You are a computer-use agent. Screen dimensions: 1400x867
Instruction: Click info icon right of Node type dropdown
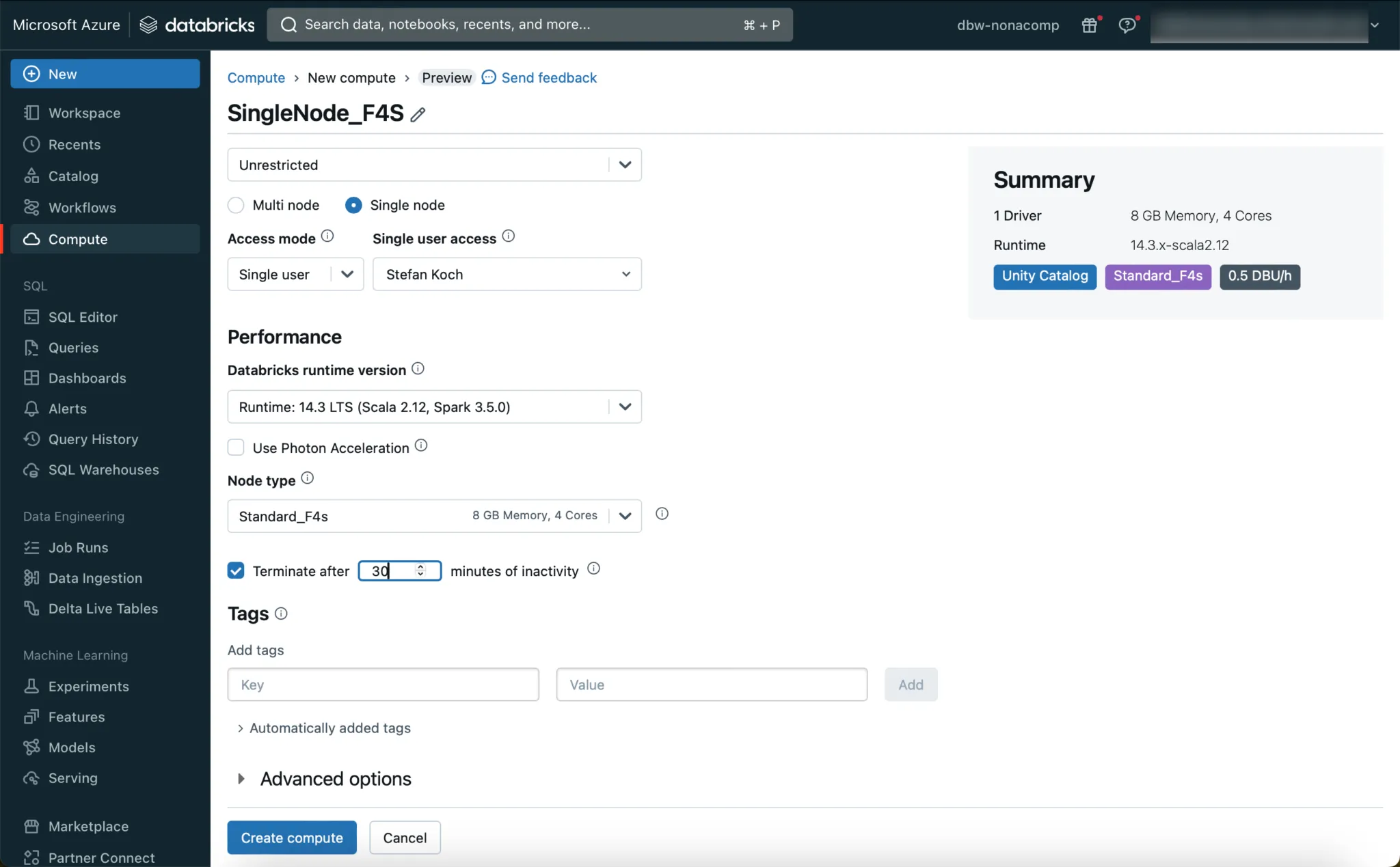662,514
